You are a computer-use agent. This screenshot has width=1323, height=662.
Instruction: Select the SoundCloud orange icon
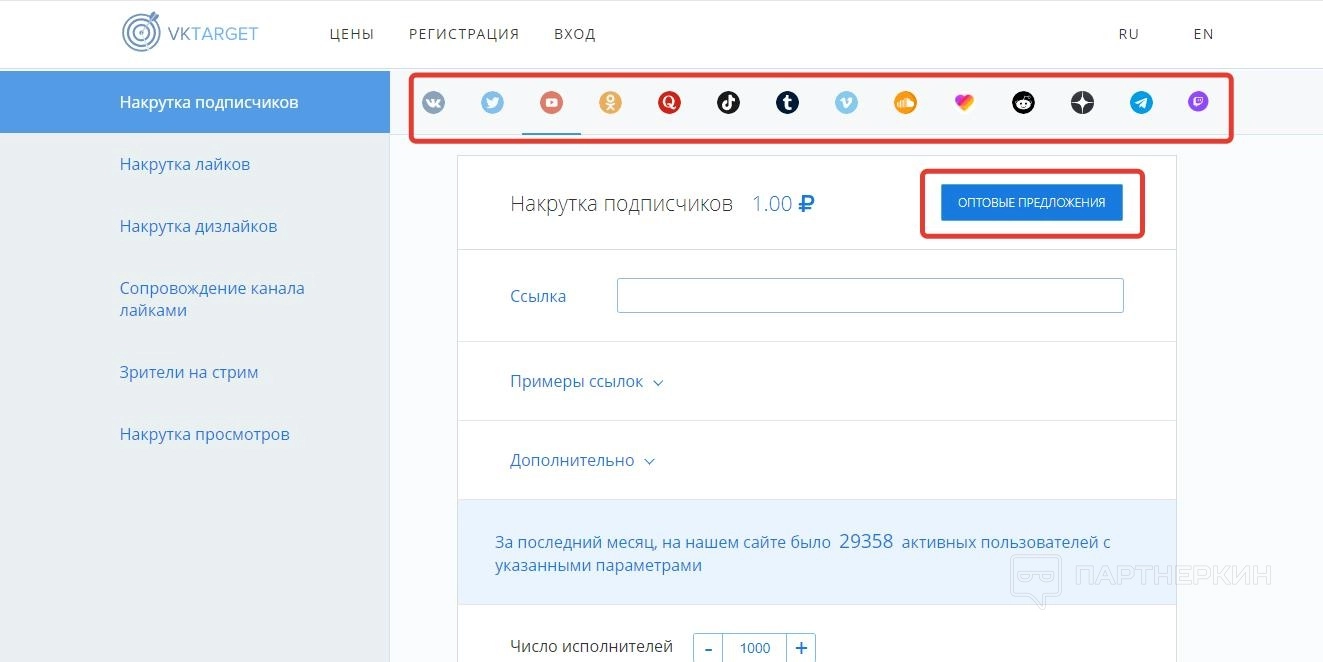(x=905, y=102)
